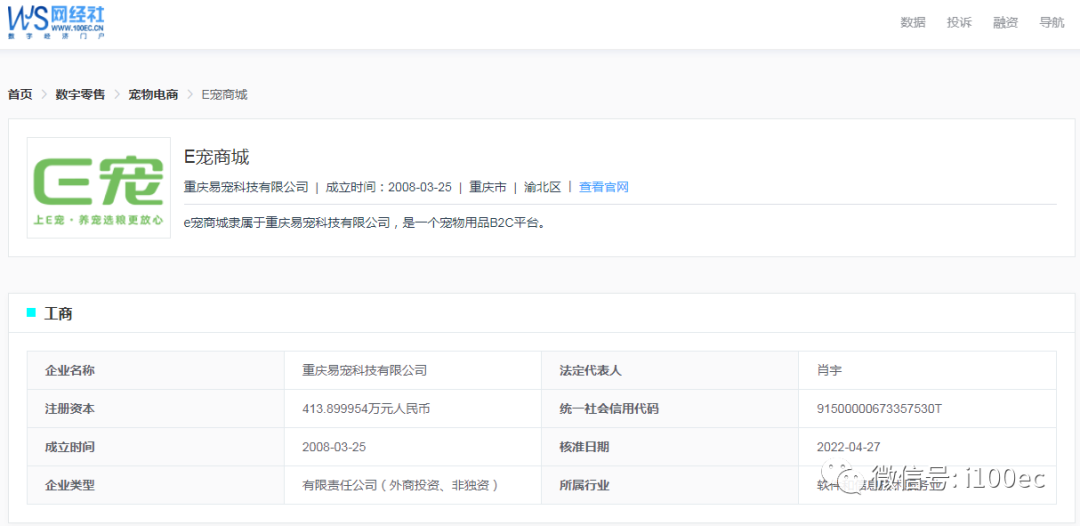The image size is (1080, 526).
Task: Click 成立时间：2008-03-25 in header line
Action: tap(388, 187)
